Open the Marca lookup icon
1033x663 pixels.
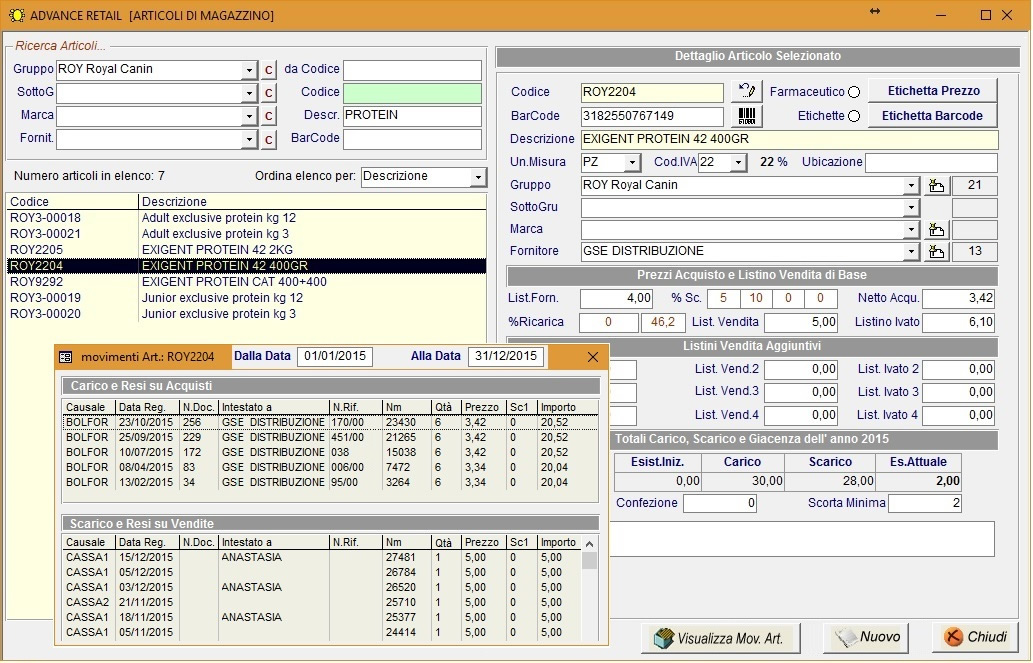point(936,230)
